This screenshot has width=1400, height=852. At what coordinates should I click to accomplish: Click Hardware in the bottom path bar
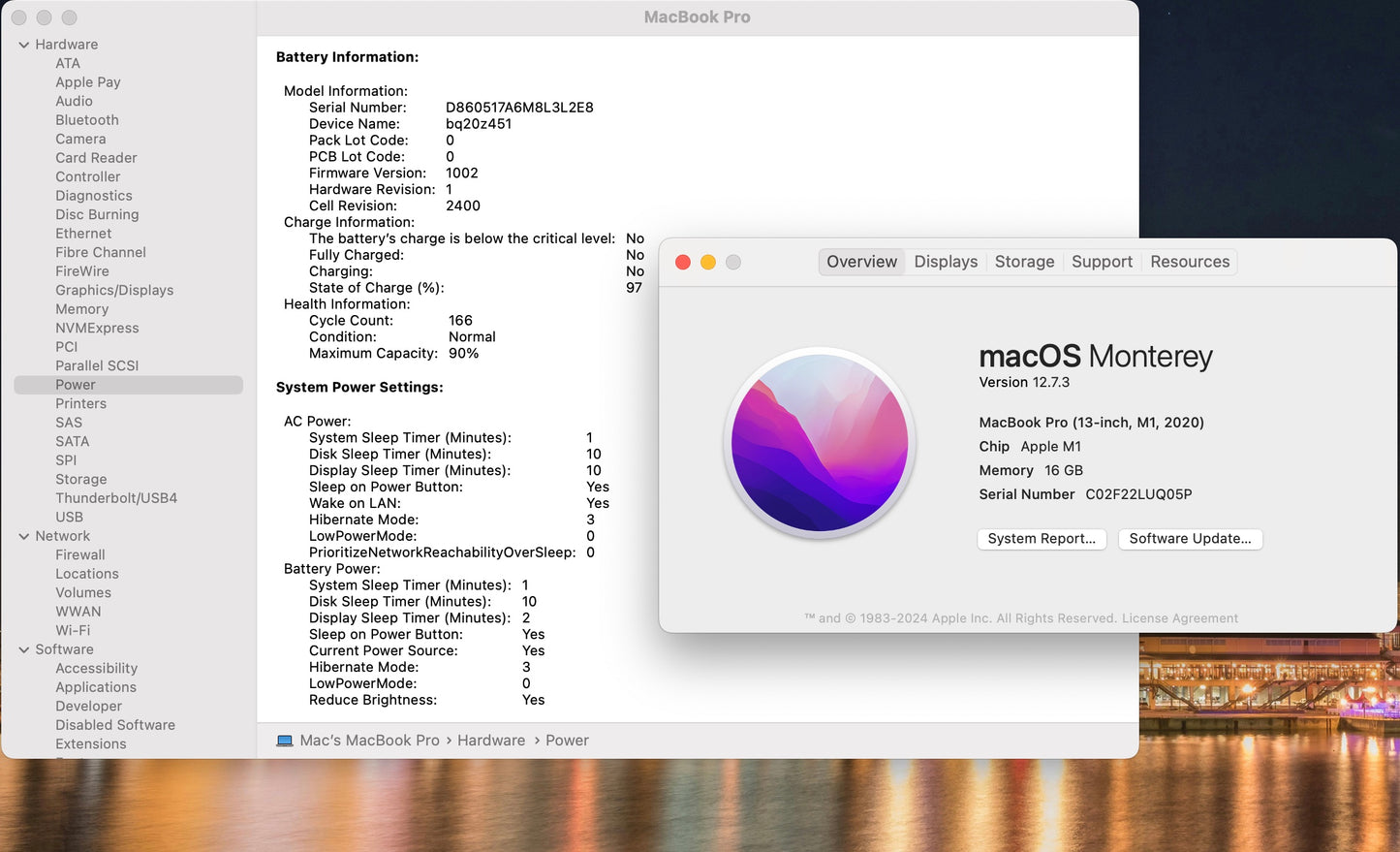[491, 741]
